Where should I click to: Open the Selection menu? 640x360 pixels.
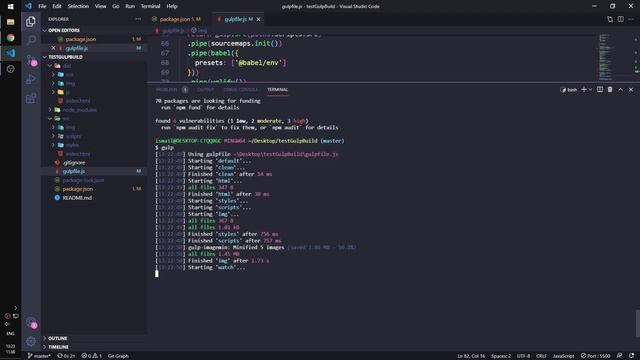click(x=78, y=6)
